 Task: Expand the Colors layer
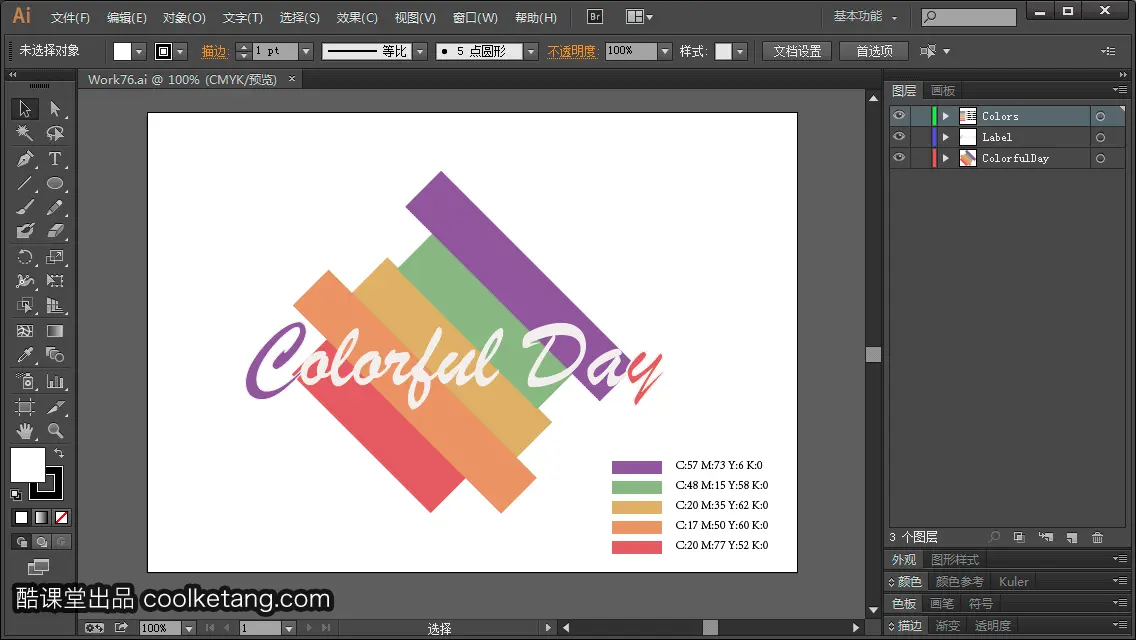[x=945, y=116]
